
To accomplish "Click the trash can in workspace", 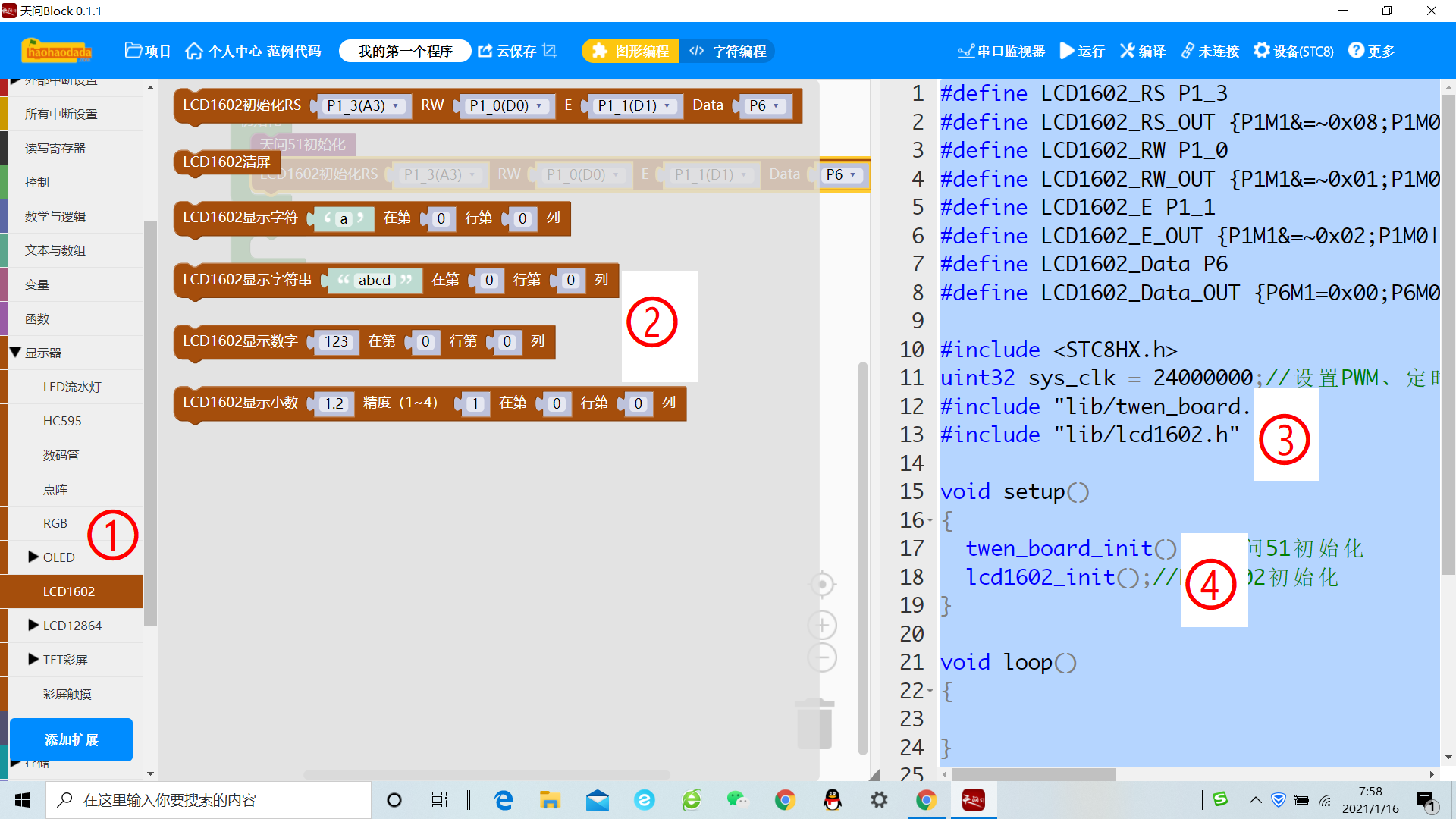I will 814,724.
